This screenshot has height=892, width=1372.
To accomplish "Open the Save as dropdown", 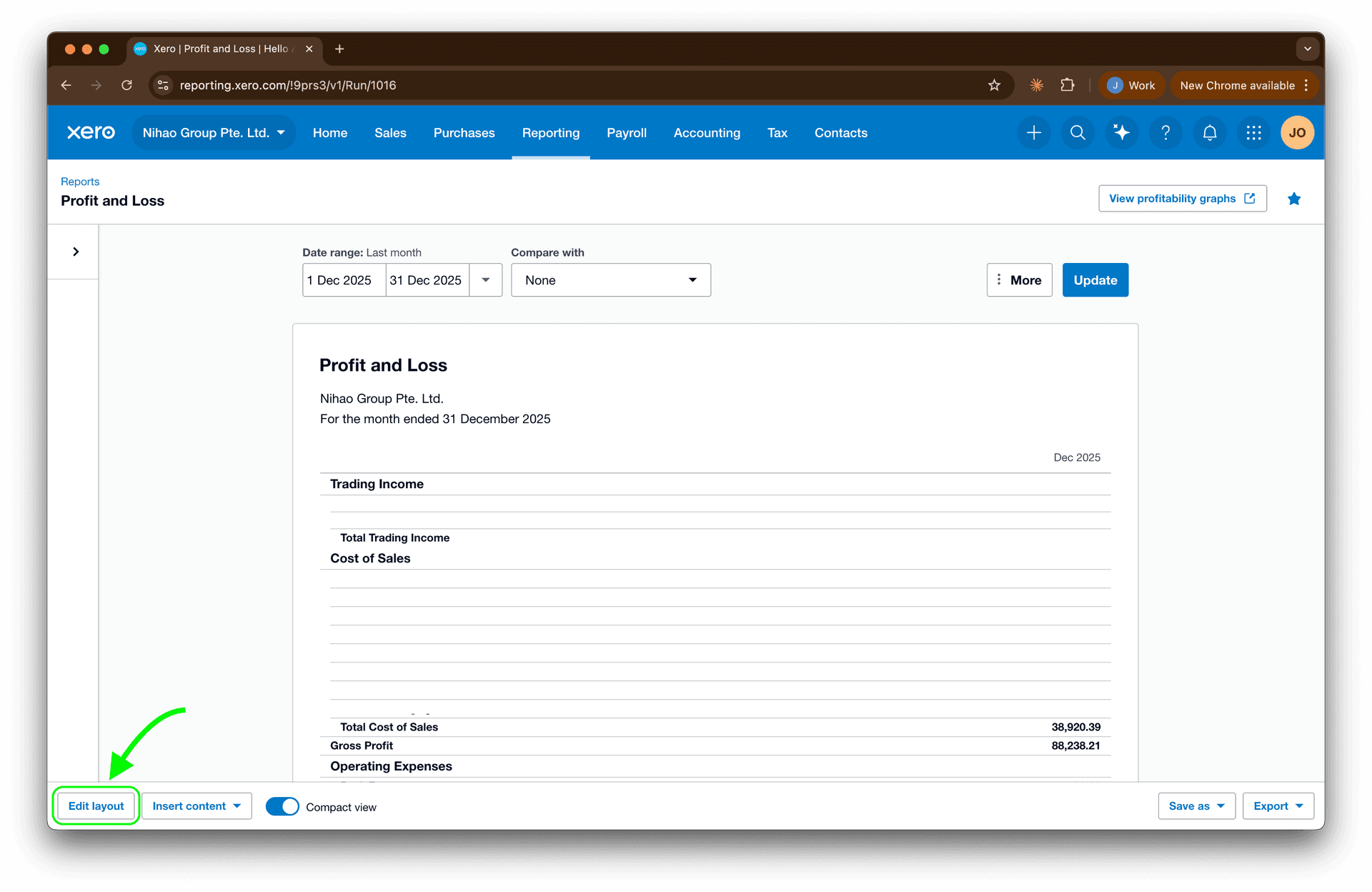I will pyautogui.click(x=1196, y=806).
